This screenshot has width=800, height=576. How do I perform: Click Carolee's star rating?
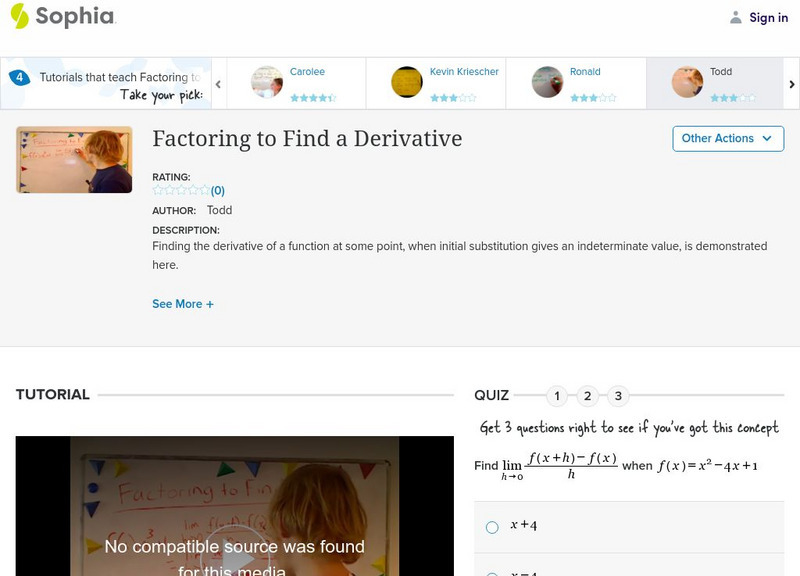pyautogui.click(x=313, y=97)
